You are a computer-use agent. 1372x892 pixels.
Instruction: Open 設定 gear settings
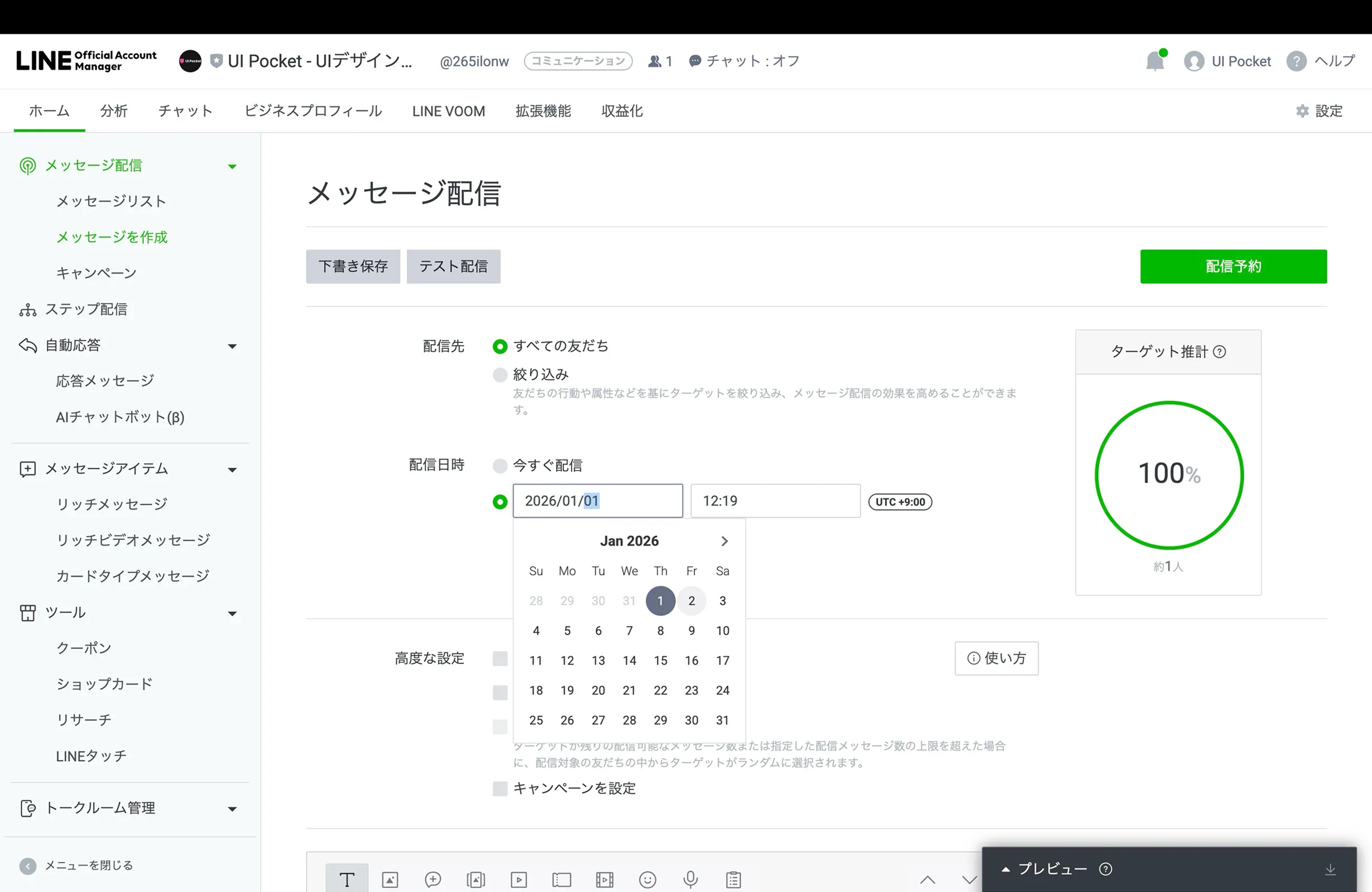point(1319,110)
